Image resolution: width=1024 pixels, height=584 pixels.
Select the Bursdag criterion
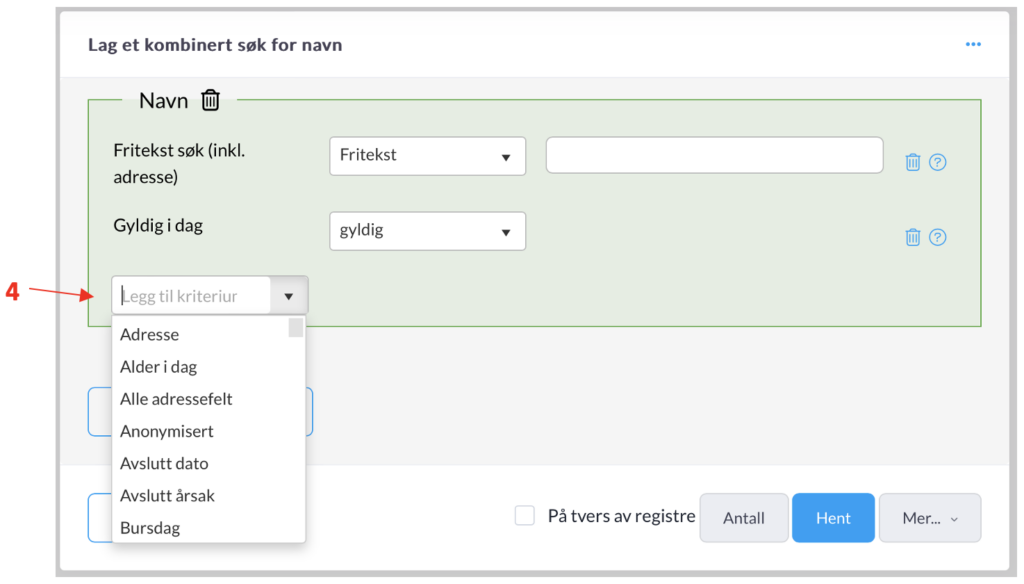tap(150, 527)
